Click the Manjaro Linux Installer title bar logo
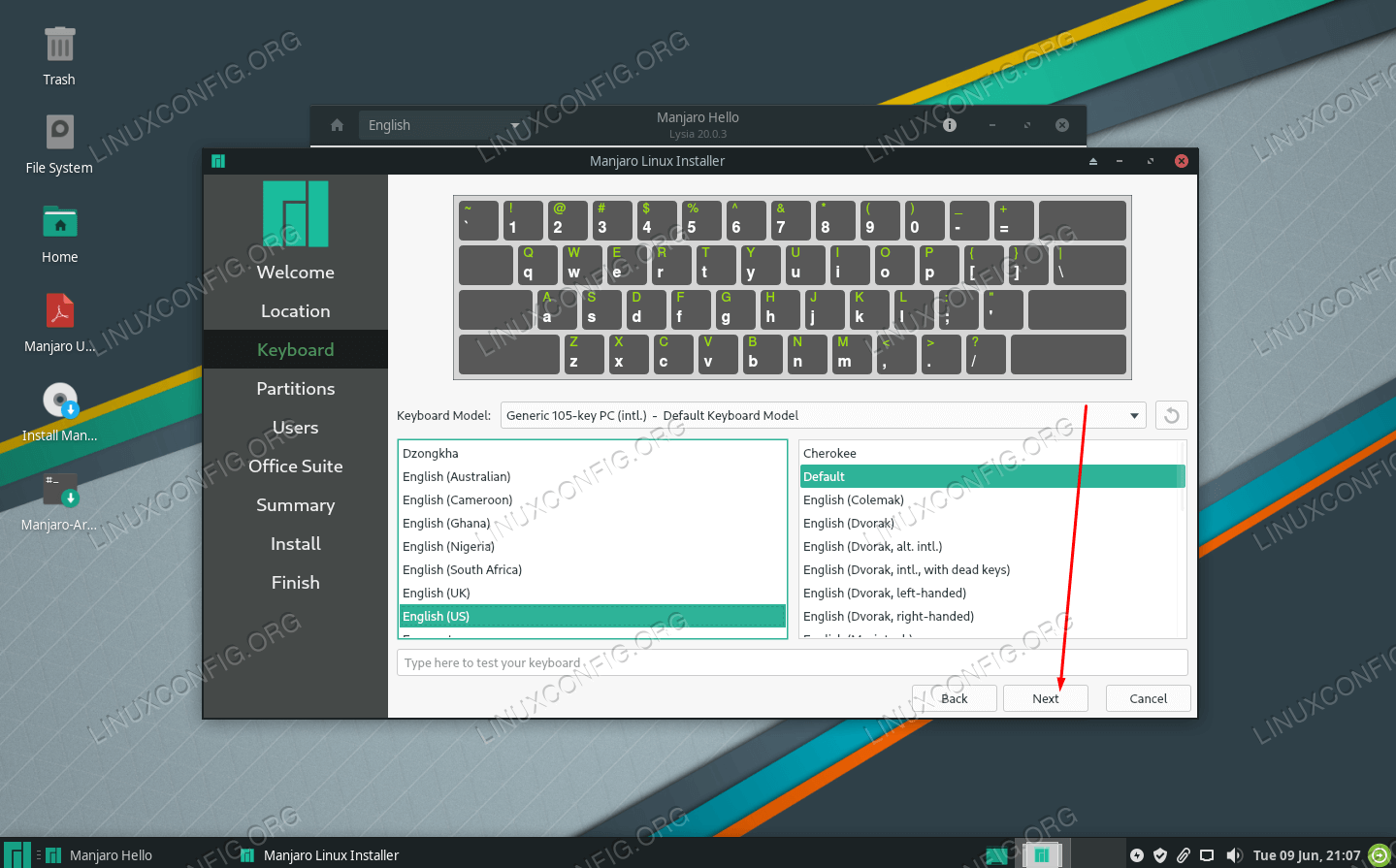Screen dimensions: 1396x868 [218, 161]
